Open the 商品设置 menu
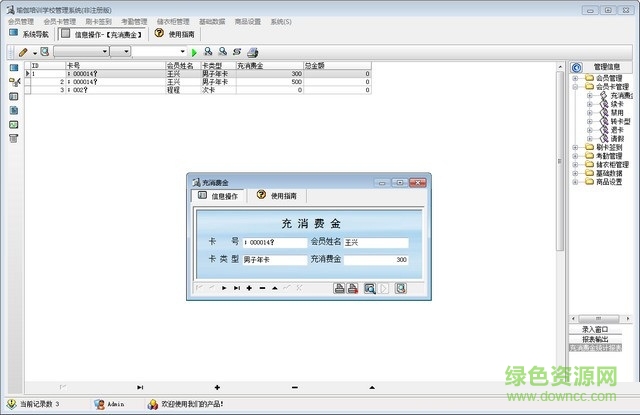Screen dimensions: 640x415 click(248, 22)
